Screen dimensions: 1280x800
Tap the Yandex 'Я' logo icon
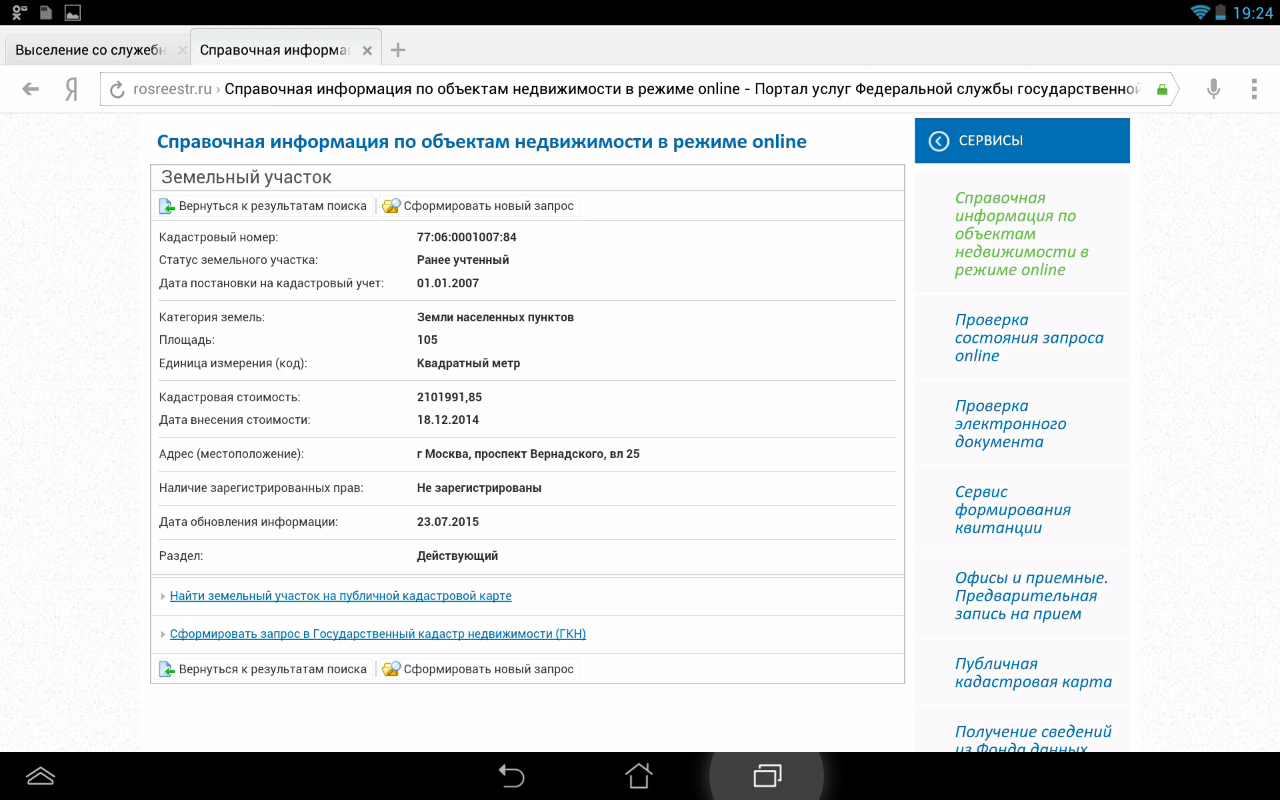(x=71, y=89)
